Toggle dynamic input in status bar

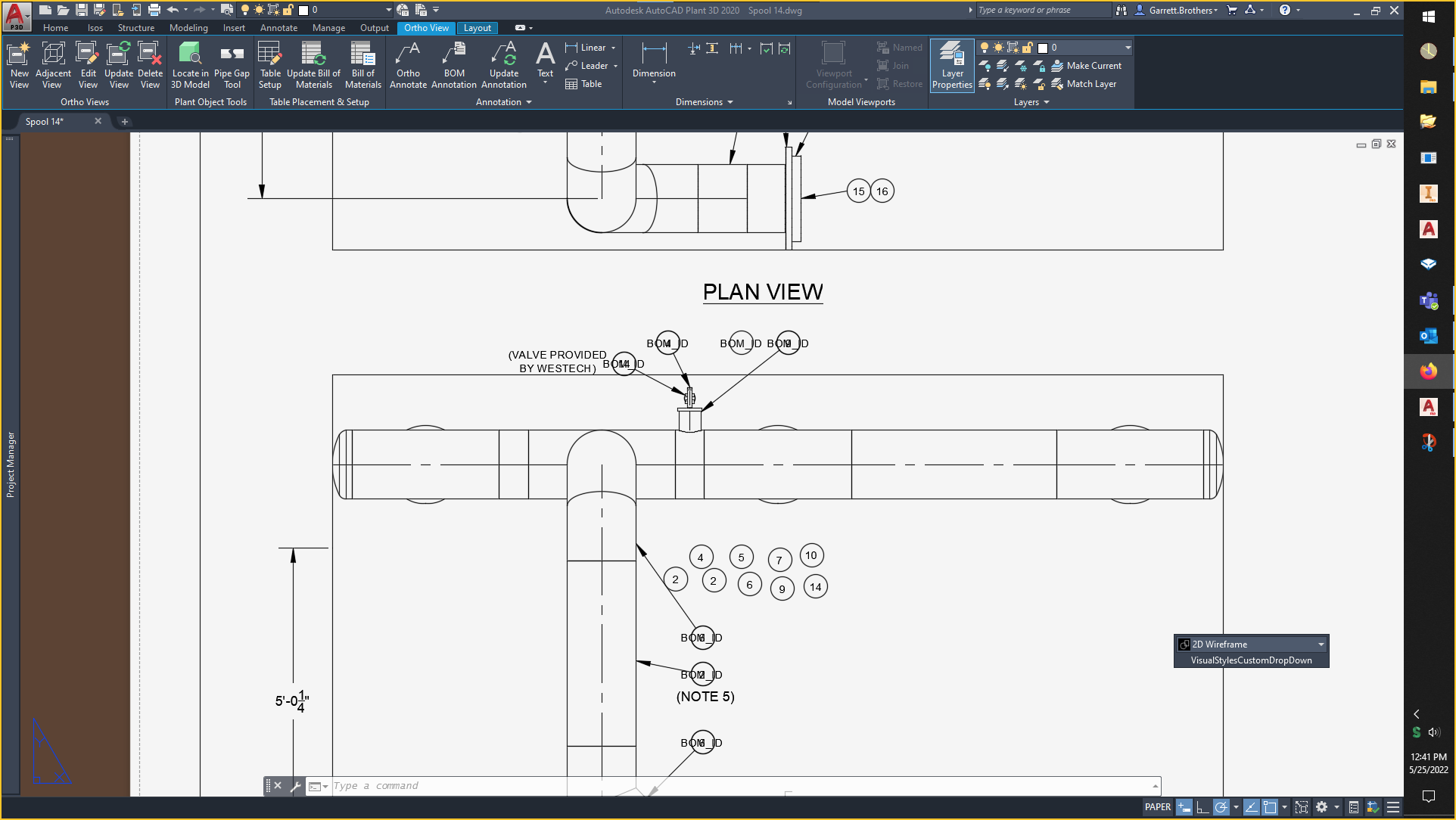(x=1184, y=807)
